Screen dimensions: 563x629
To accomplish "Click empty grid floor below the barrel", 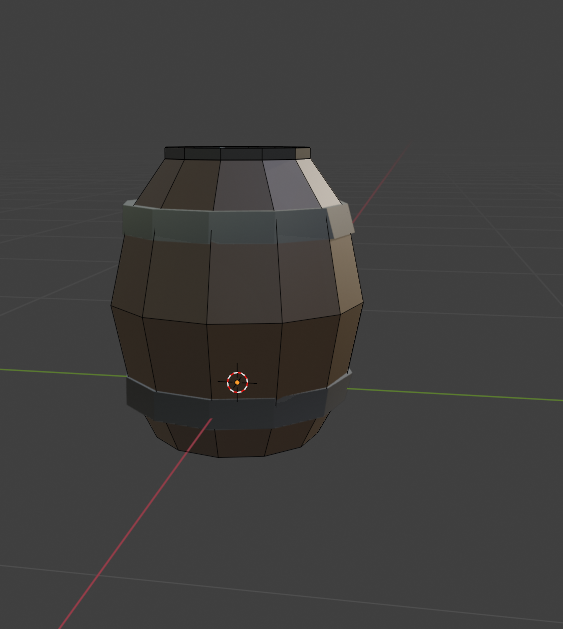I will coord(321,542).
